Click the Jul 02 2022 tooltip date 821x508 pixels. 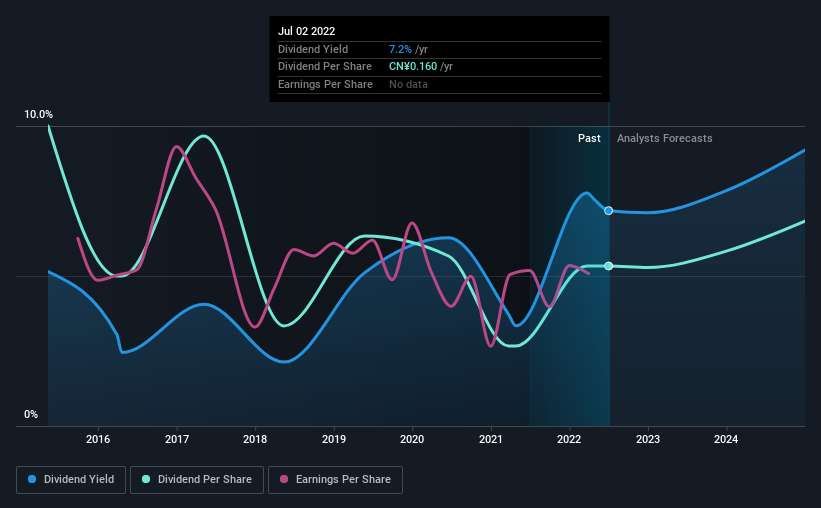click(306, 31)
